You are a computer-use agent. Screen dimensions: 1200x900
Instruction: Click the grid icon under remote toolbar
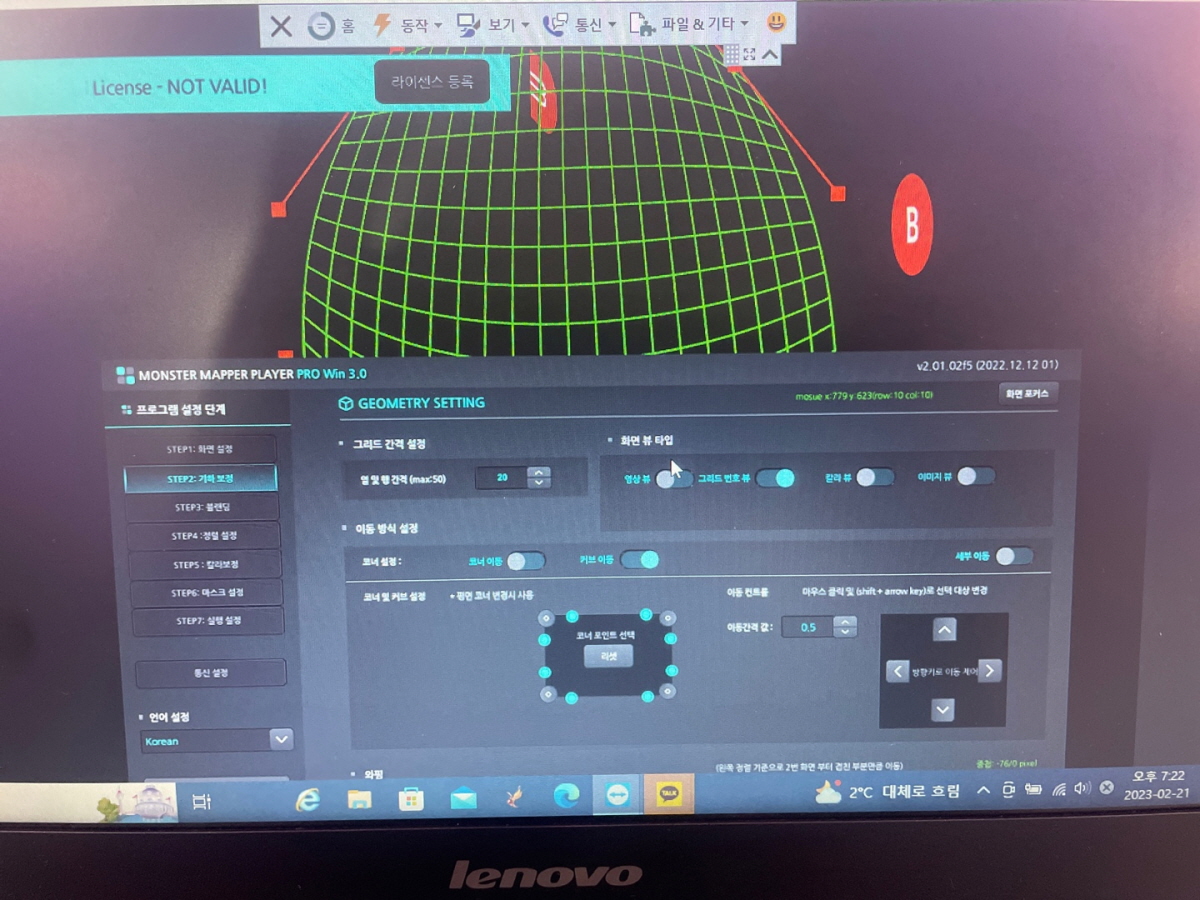coord(731,54)
